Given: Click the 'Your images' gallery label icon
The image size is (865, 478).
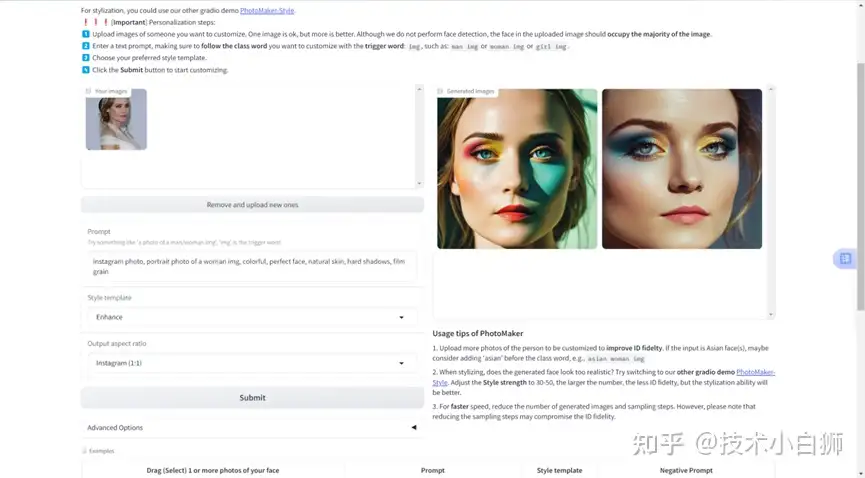Looking at the screenshot, I should point(88,91).
